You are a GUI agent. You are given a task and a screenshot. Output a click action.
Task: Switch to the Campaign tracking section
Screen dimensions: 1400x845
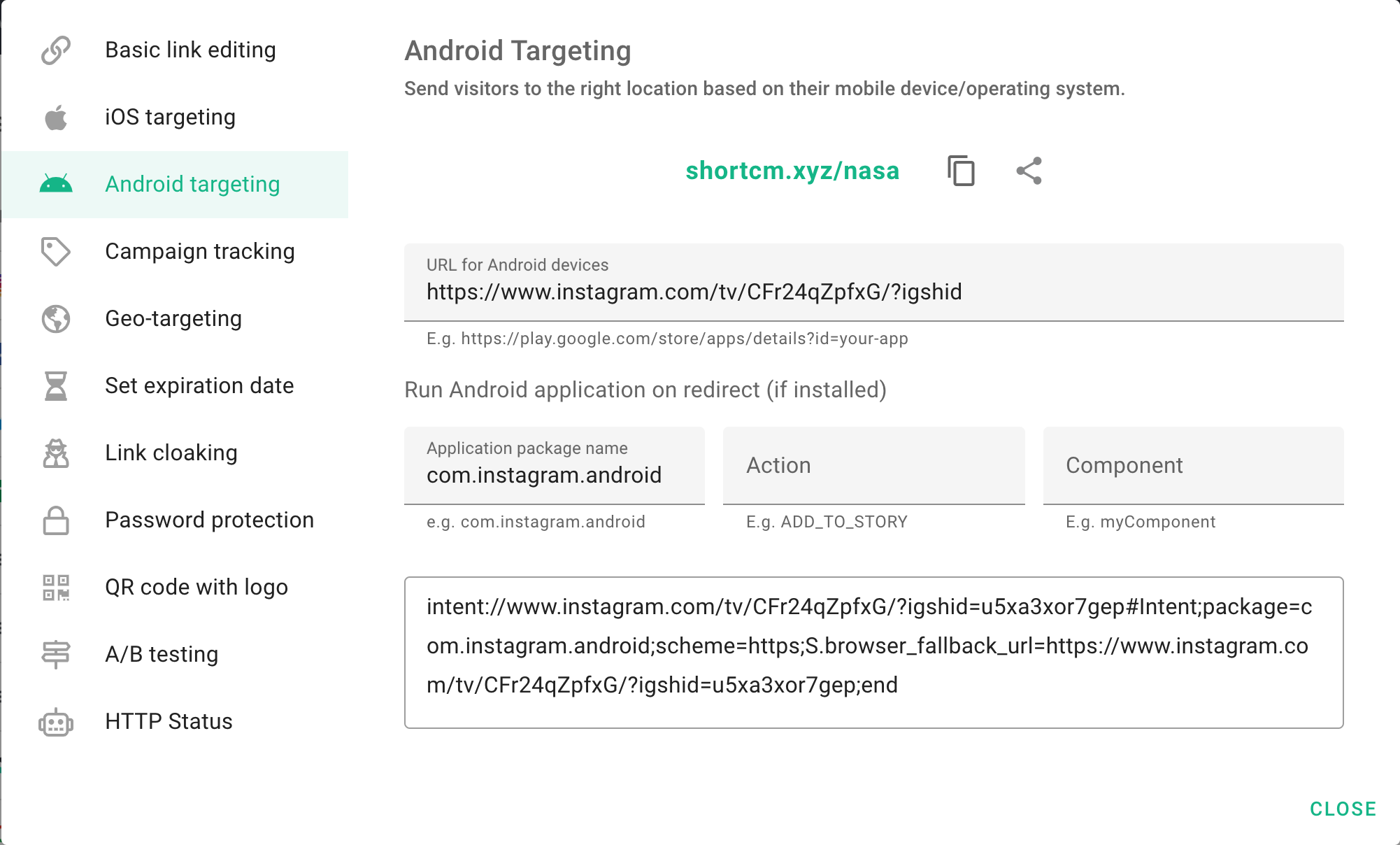(199, 251)
